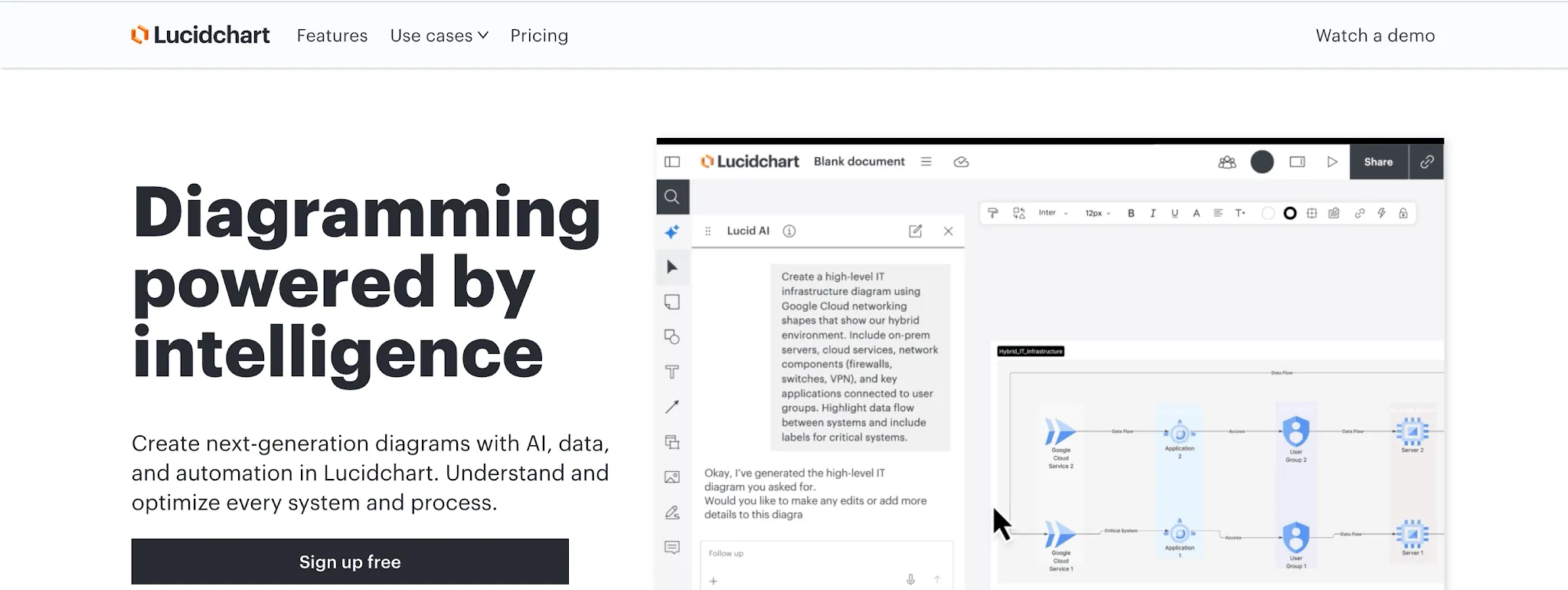Click the image insert tool
The image size is (1568, 590).
click(672, 477)
